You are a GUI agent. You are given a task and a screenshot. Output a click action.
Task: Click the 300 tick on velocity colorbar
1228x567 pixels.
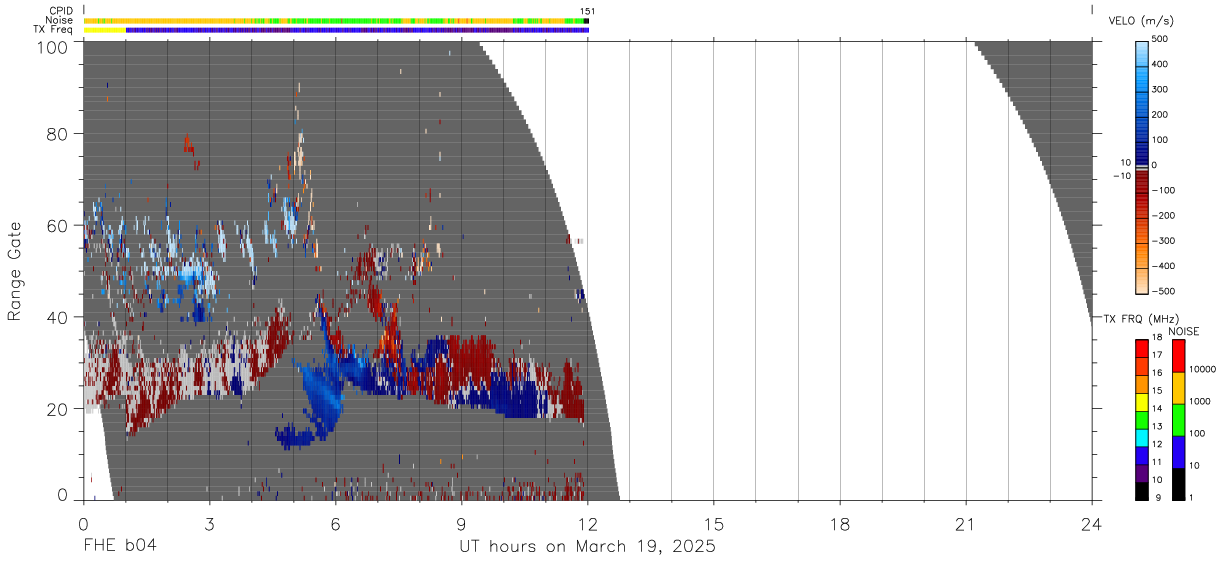[1160, 89]
